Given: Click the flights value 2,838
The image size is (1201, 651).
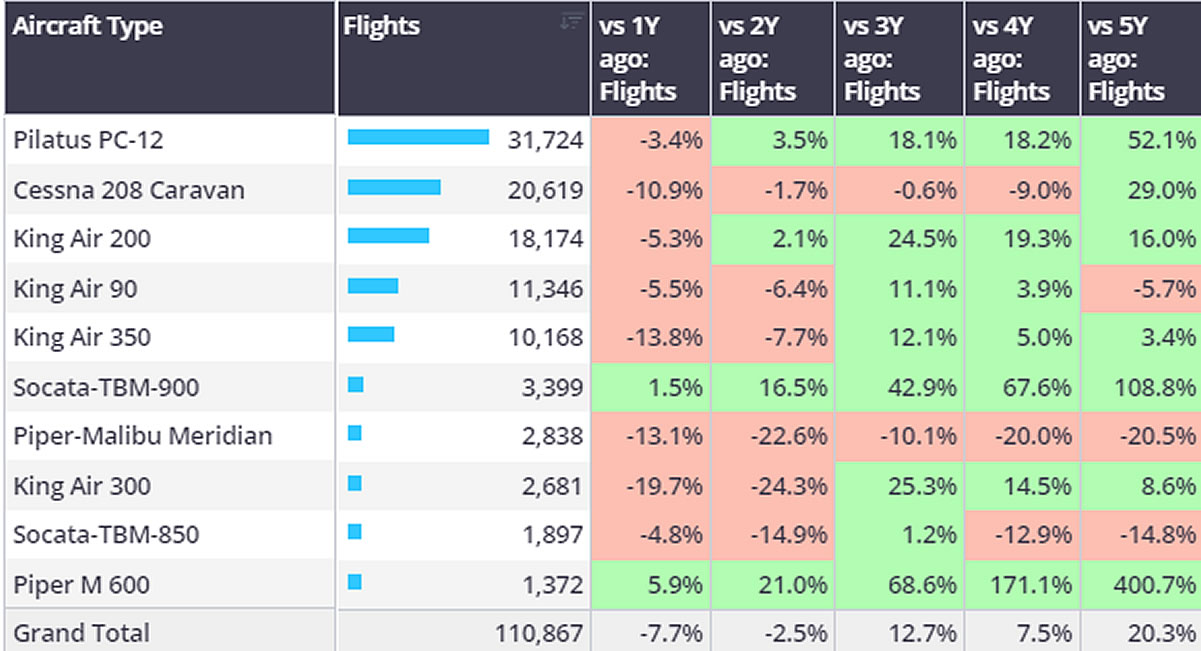Looking at the screenshot, I should [552, 437].
